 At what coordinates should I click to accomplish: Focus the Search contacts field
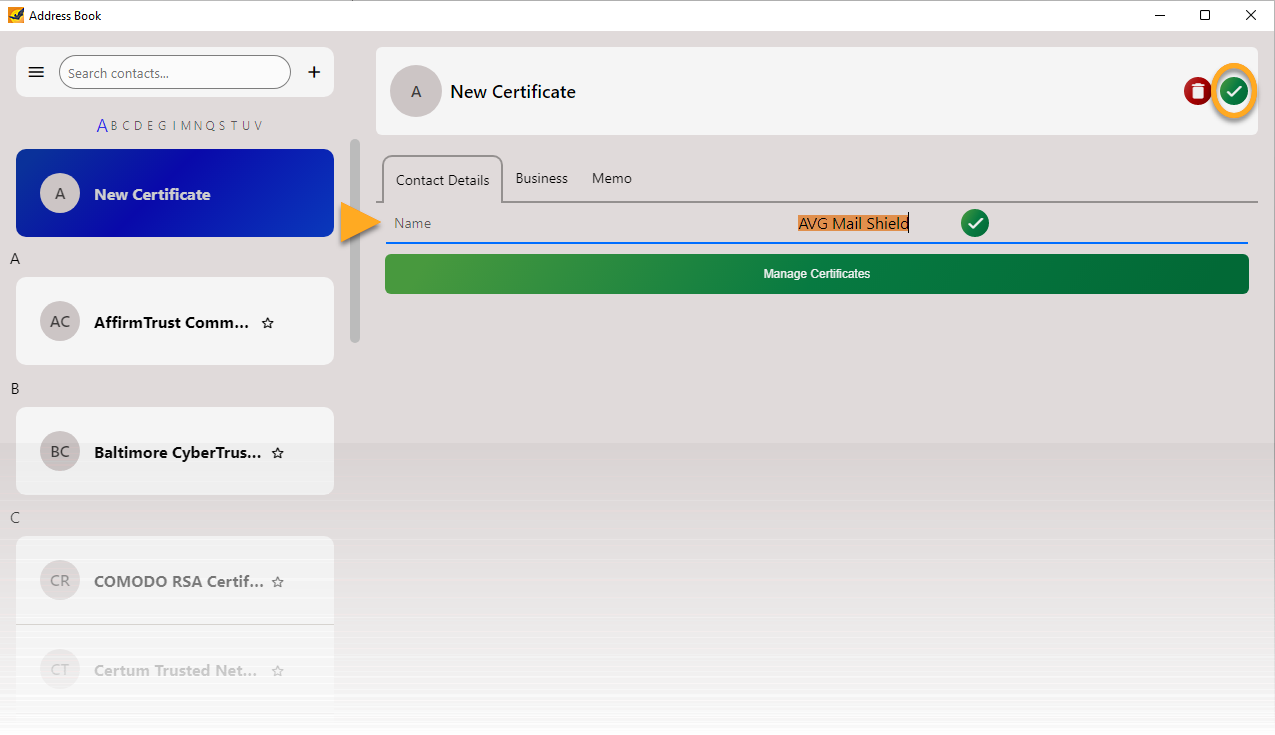coord(175,73)
